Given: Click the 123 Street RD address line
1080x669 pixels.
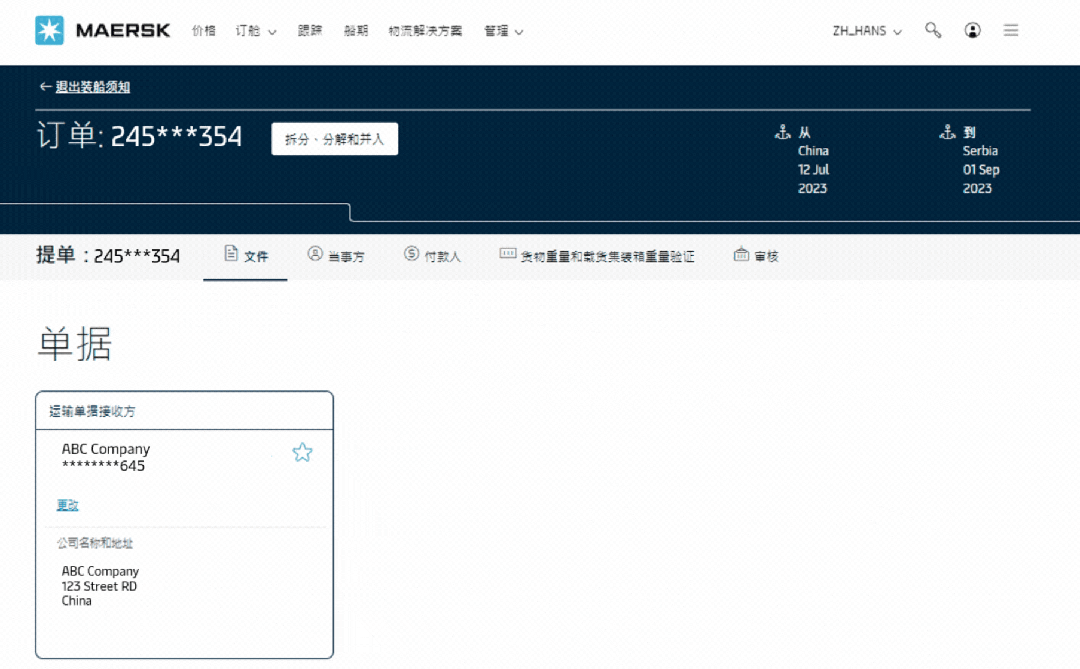Looking at the screenshot, I should tap(99, 586).
